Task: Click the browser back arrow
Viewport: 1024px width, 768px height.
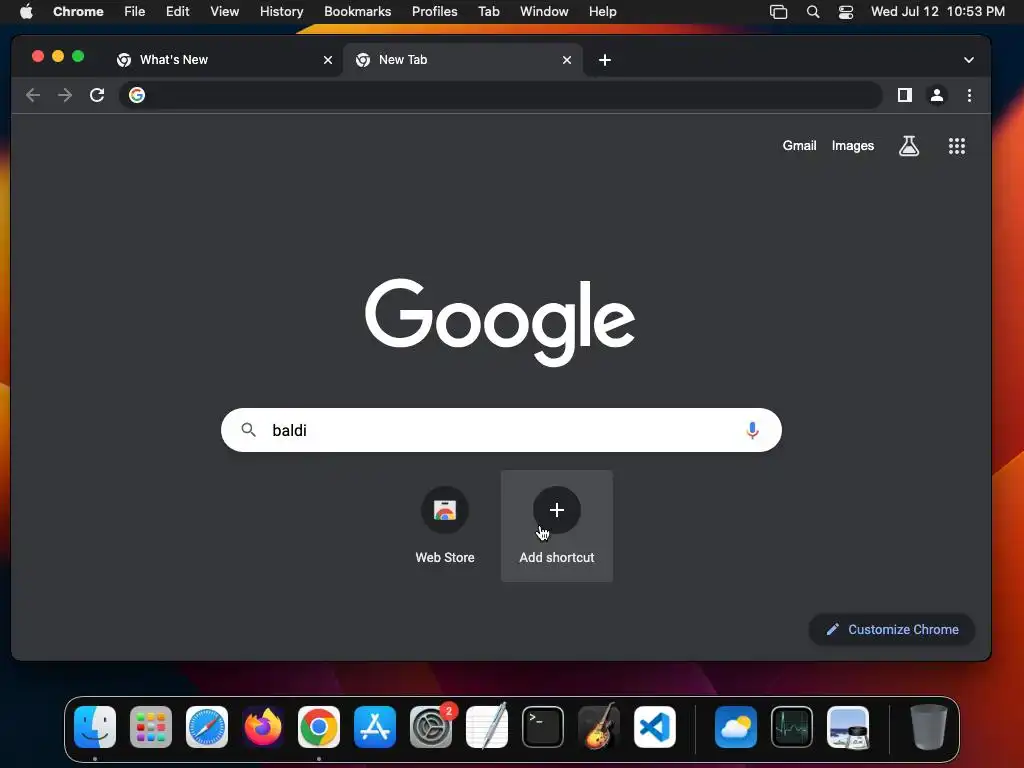Action: pyautogui.click(x=33, y=95)
